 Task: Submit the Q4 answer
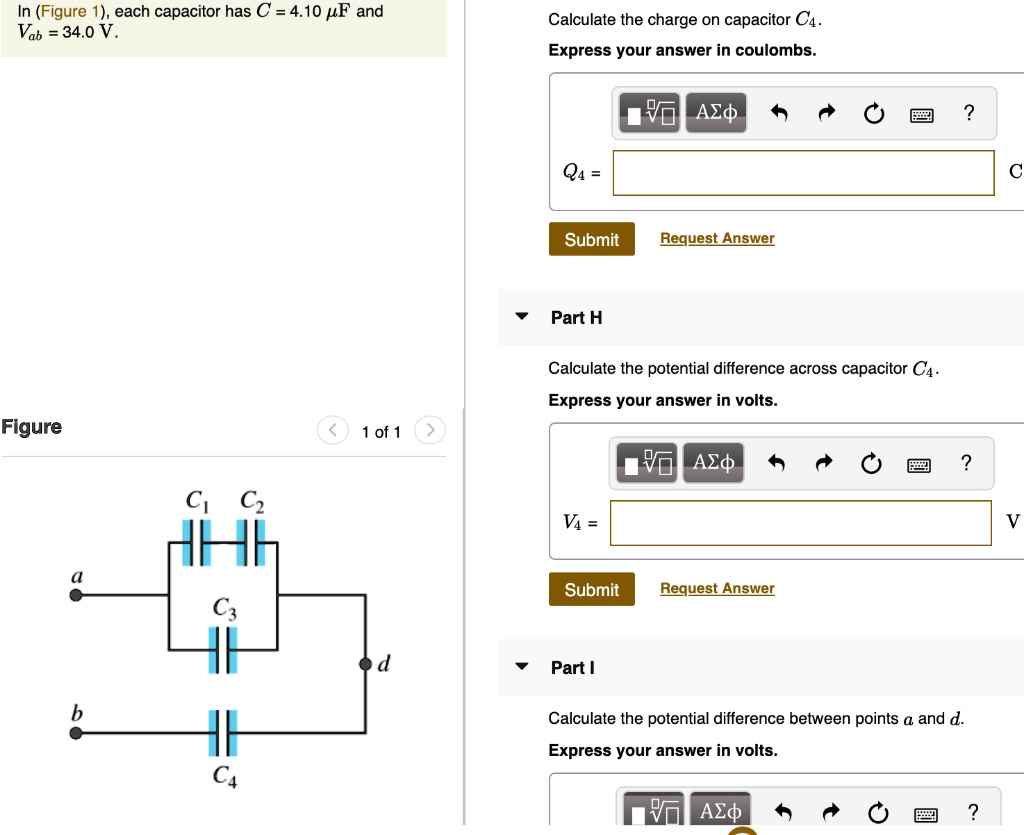591,239
